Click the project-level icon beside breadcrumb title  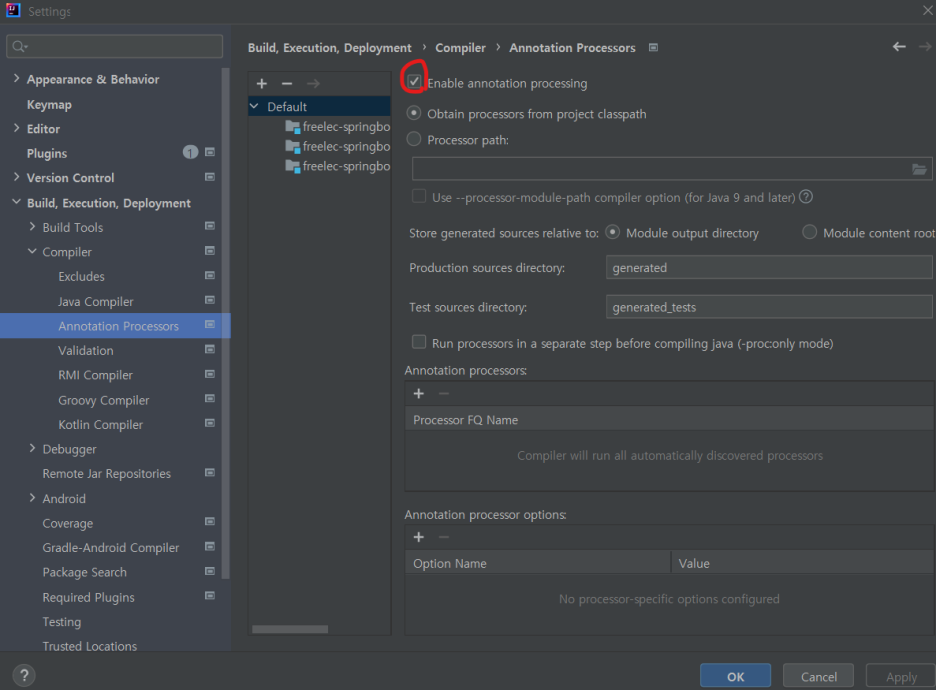654,47
